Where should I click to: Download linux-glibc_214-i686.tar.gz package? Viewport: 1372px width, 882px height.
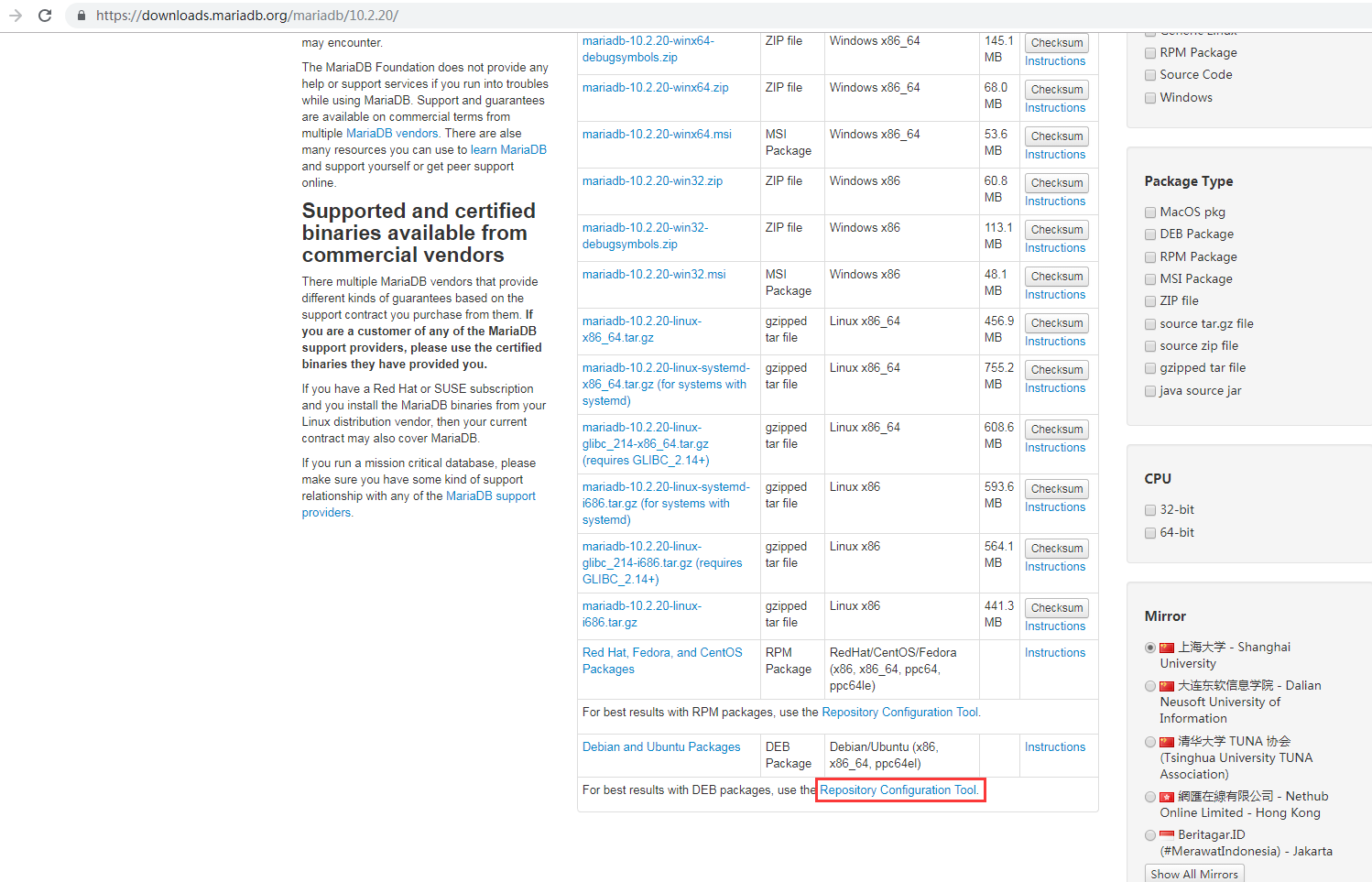662,562
